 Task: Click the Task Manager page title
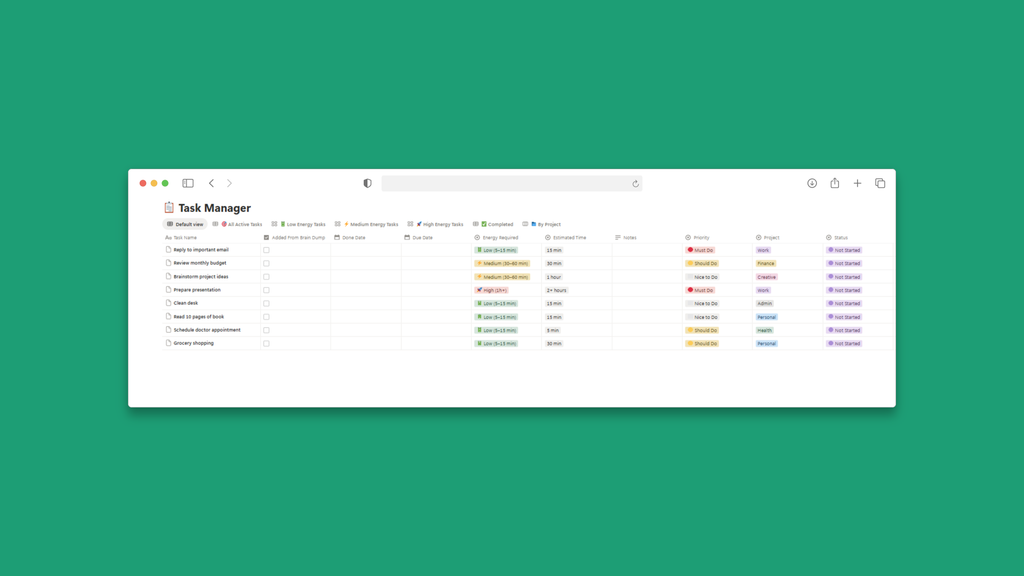click(214, 208)
